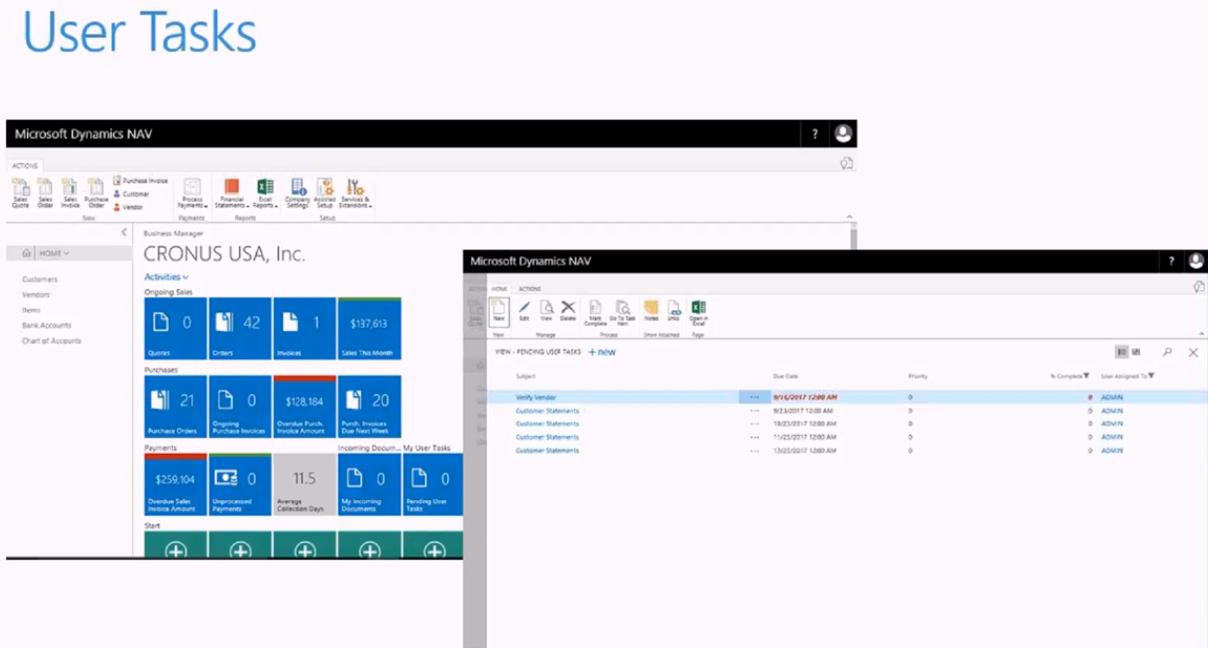Click the + new link
Image resolution: width=1208 pixels, height=648 pixels.
coord(602,352)
